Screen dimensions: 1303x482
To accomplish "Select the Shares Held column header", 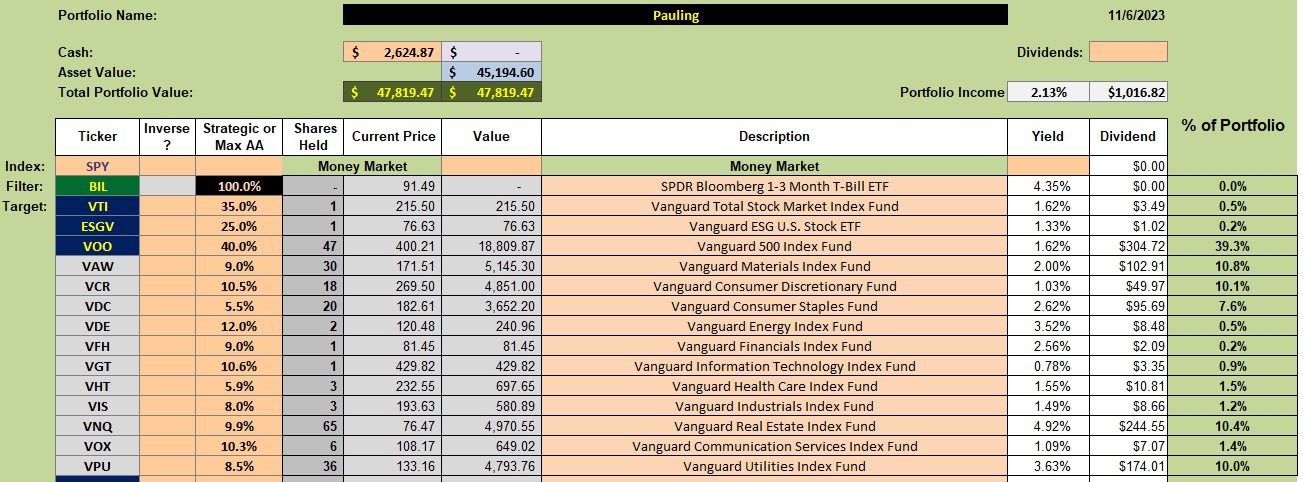I will tap(313, 136).
